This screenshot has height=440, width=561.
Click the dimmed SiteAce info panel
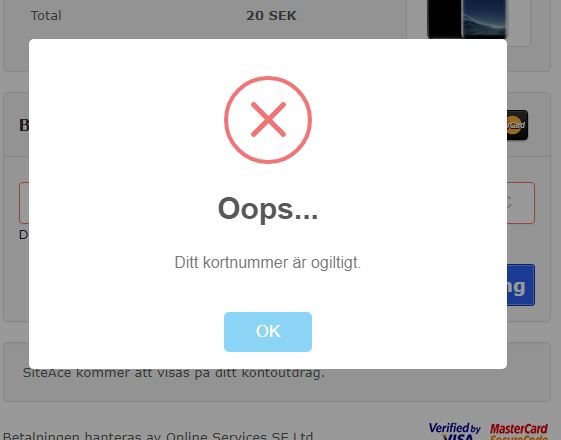click(x=277, y=387)
